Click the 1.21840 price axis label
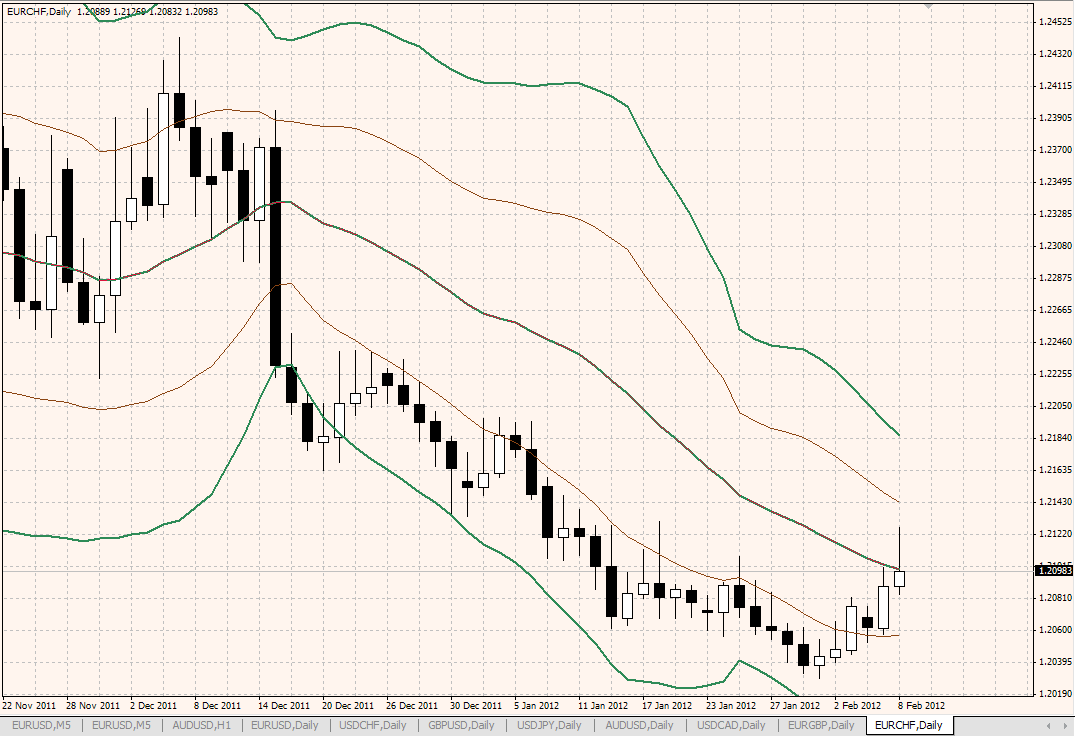 tap(1055, 437)
